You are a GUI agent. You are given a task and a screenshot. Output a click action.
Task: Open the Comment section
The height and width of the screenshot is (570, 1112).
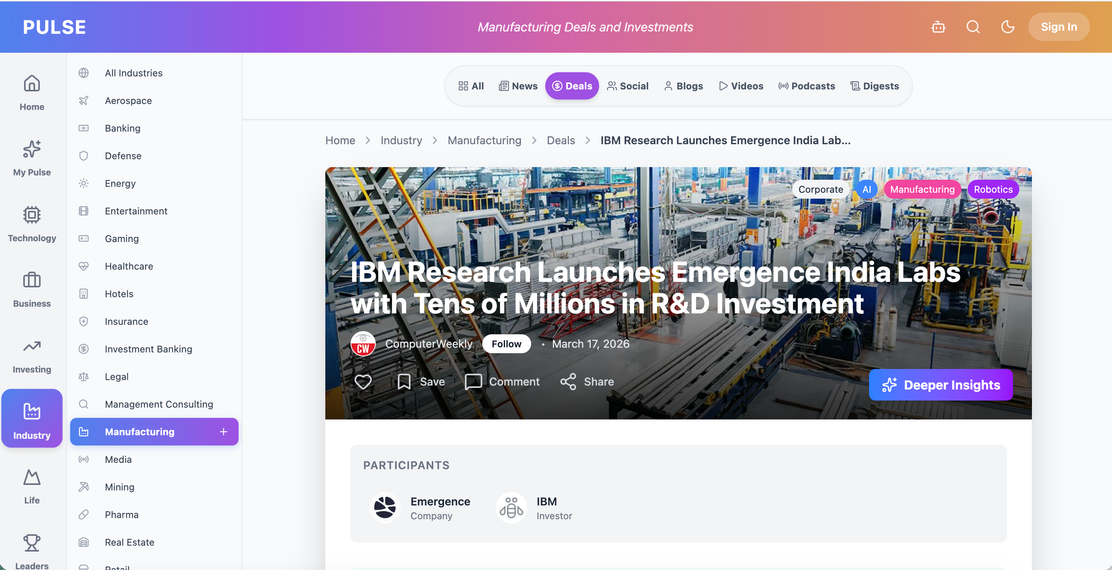(x=502, y=381)
